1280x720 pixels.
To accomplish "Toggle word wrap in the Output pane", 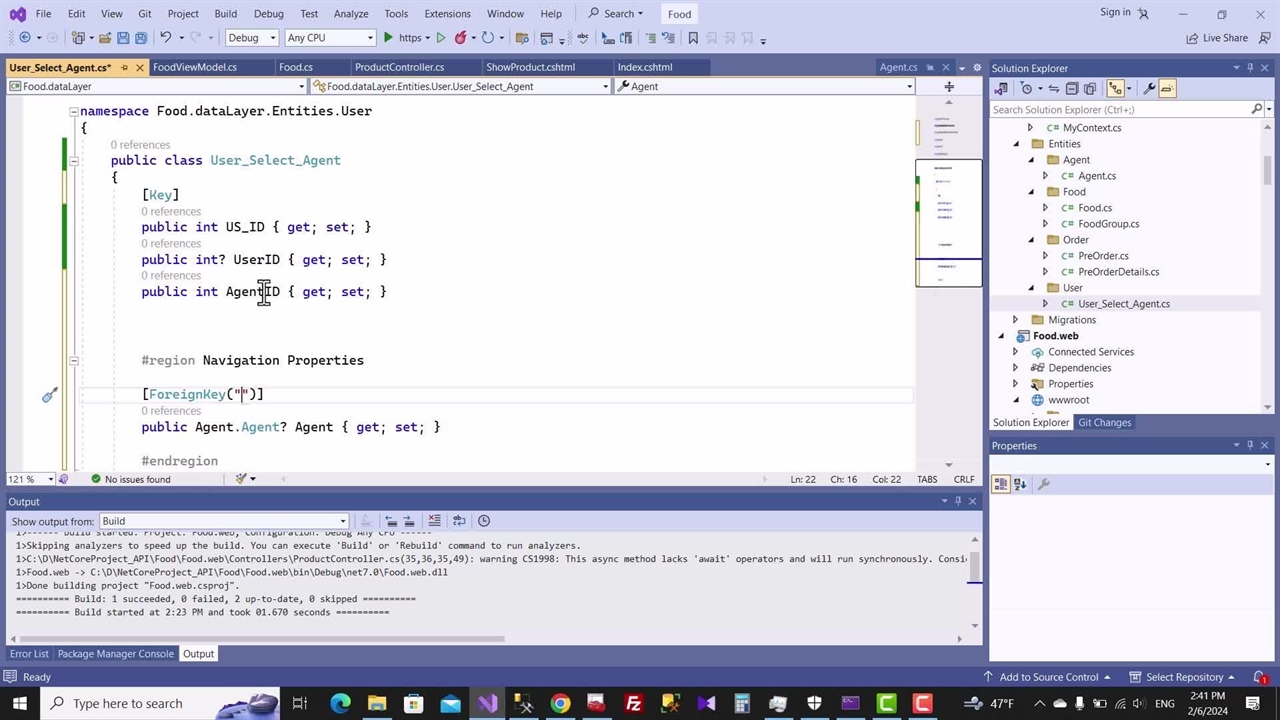I will (x=459, y=520).
